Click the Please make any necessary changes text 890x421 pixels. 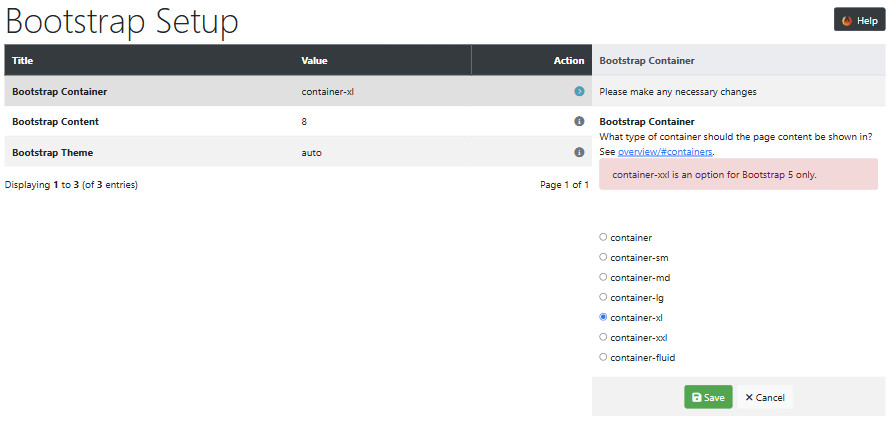(678, 91)
